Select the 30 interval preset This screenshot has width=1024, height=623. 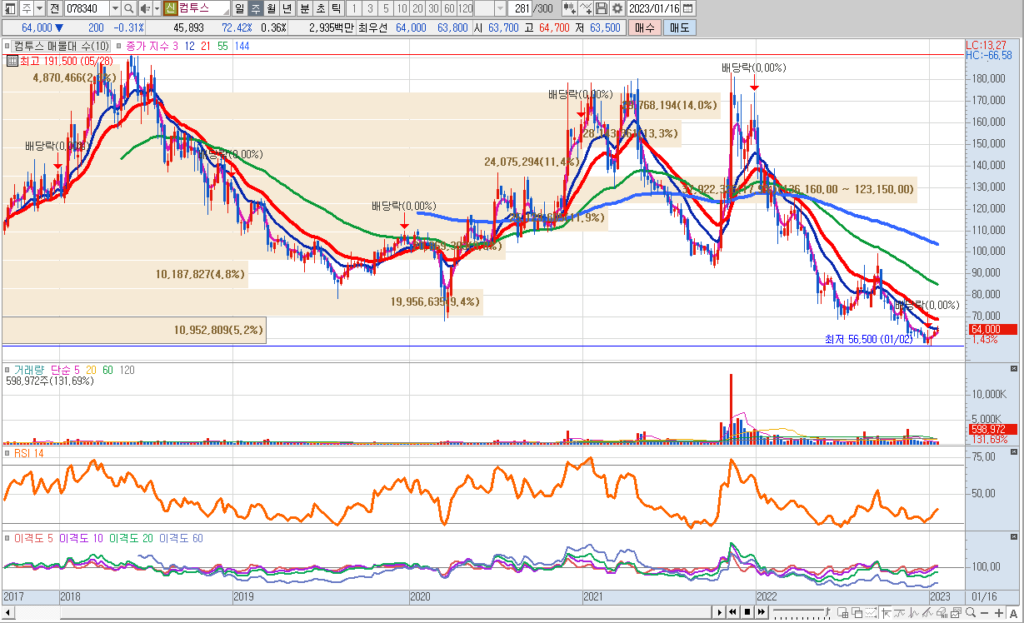point(434,8)
